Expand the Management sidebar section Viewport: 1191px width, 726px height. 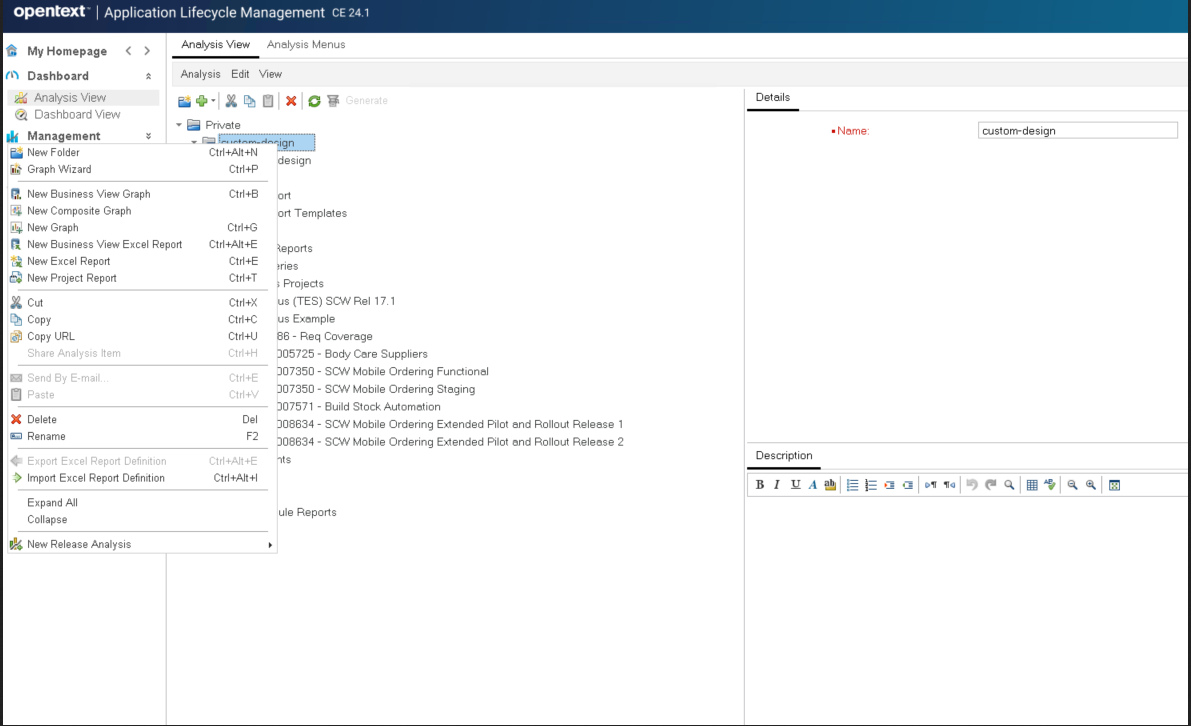[148, 136]
